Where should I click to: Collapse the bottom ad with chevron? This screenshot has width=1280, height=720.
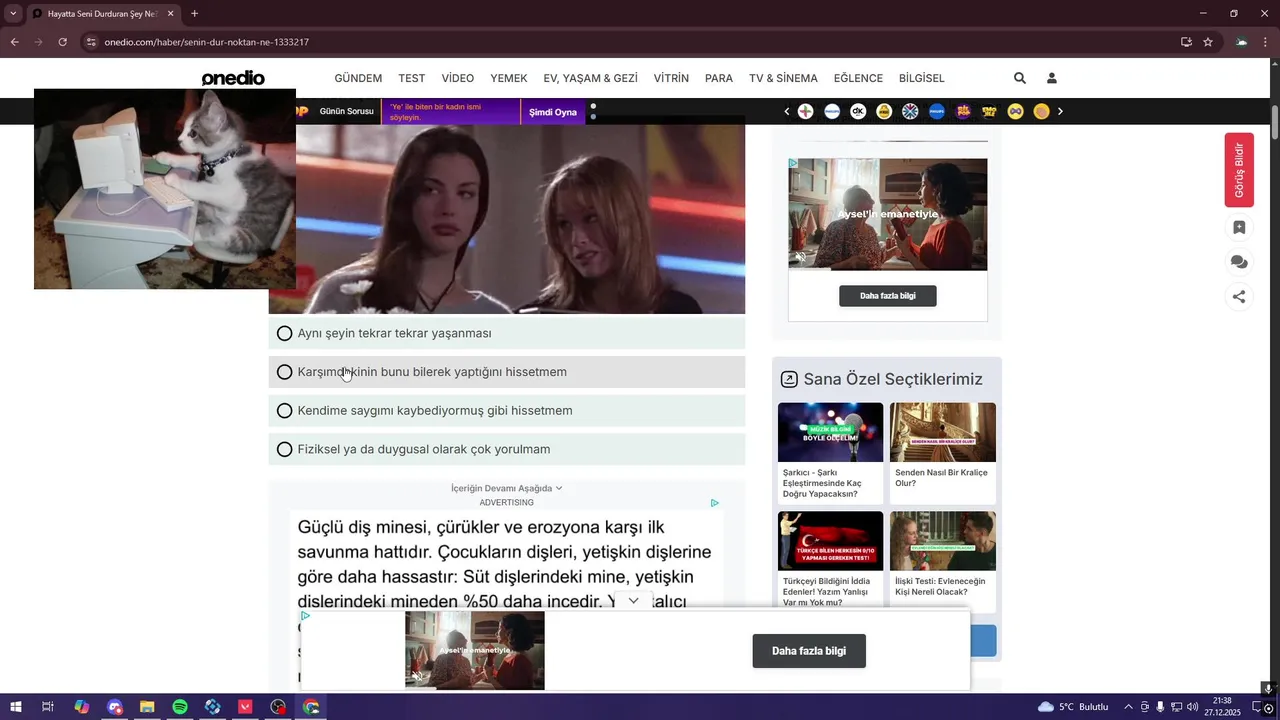tap(633, 601)
